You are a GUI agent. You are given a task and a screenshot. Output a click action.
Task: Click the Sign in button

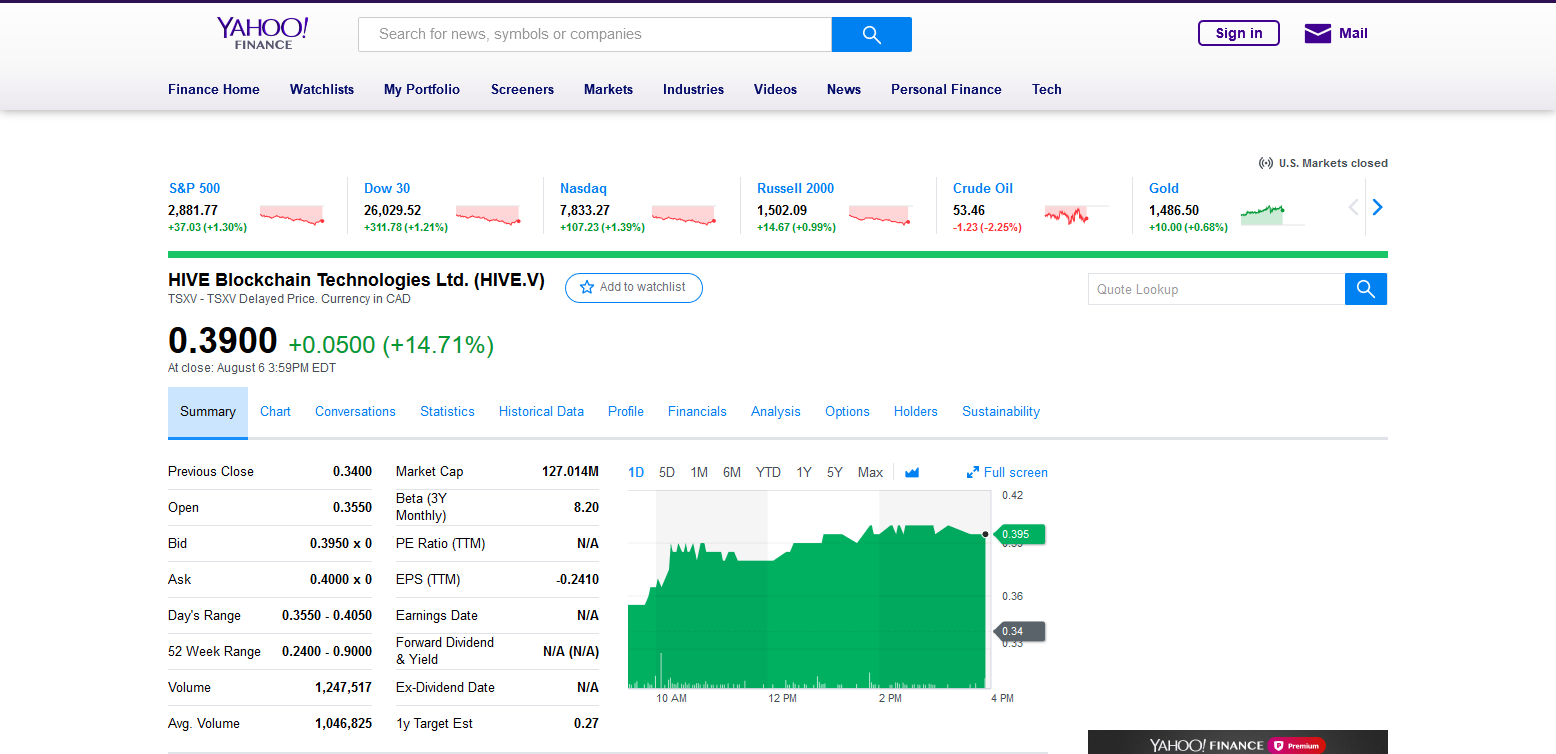click(x=1238, y=33)
